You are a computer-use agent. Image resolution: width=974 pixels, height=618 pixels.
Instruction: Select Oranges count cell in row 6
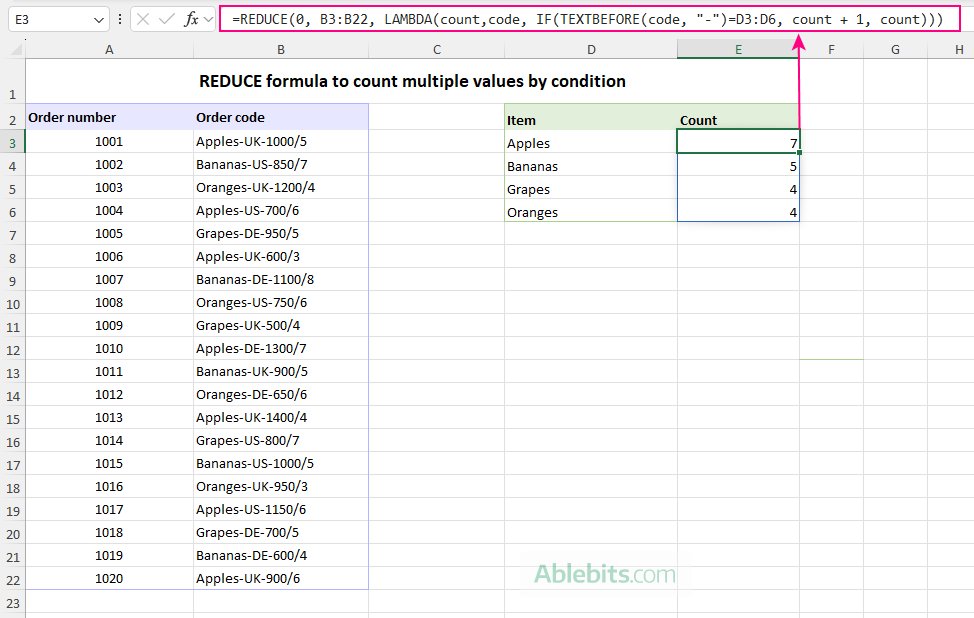pos(738,211)
